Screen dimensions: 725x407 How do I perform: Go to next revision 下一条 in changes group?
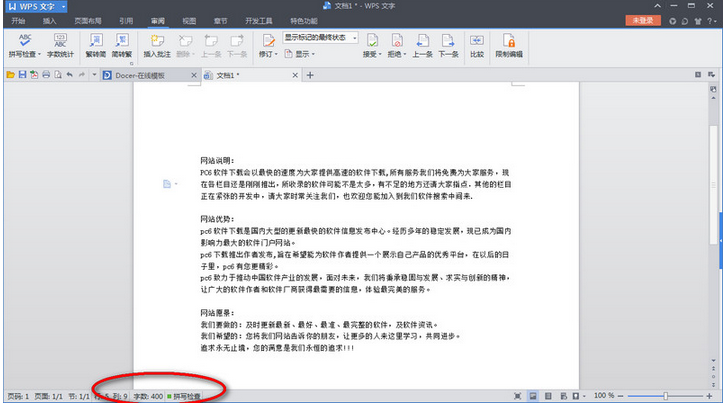click(448, 46)
